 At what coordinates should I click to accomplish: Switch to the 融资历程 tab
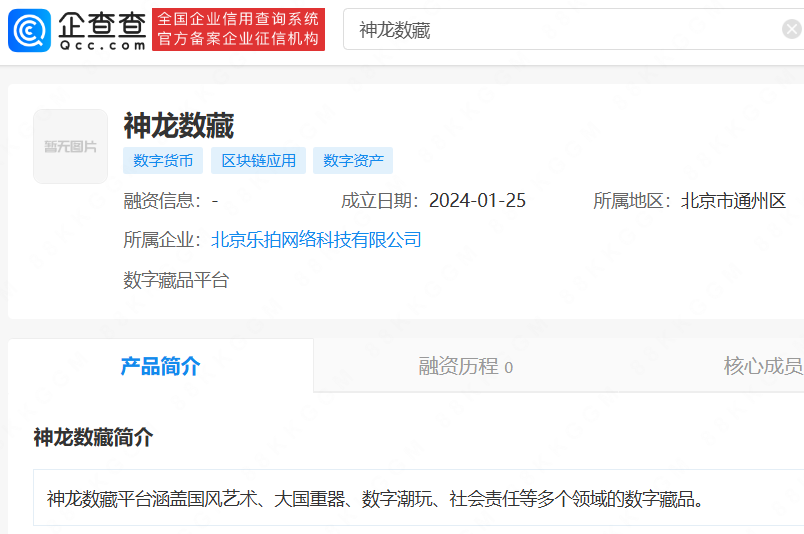pyautogui.click(x=466, y=366)
